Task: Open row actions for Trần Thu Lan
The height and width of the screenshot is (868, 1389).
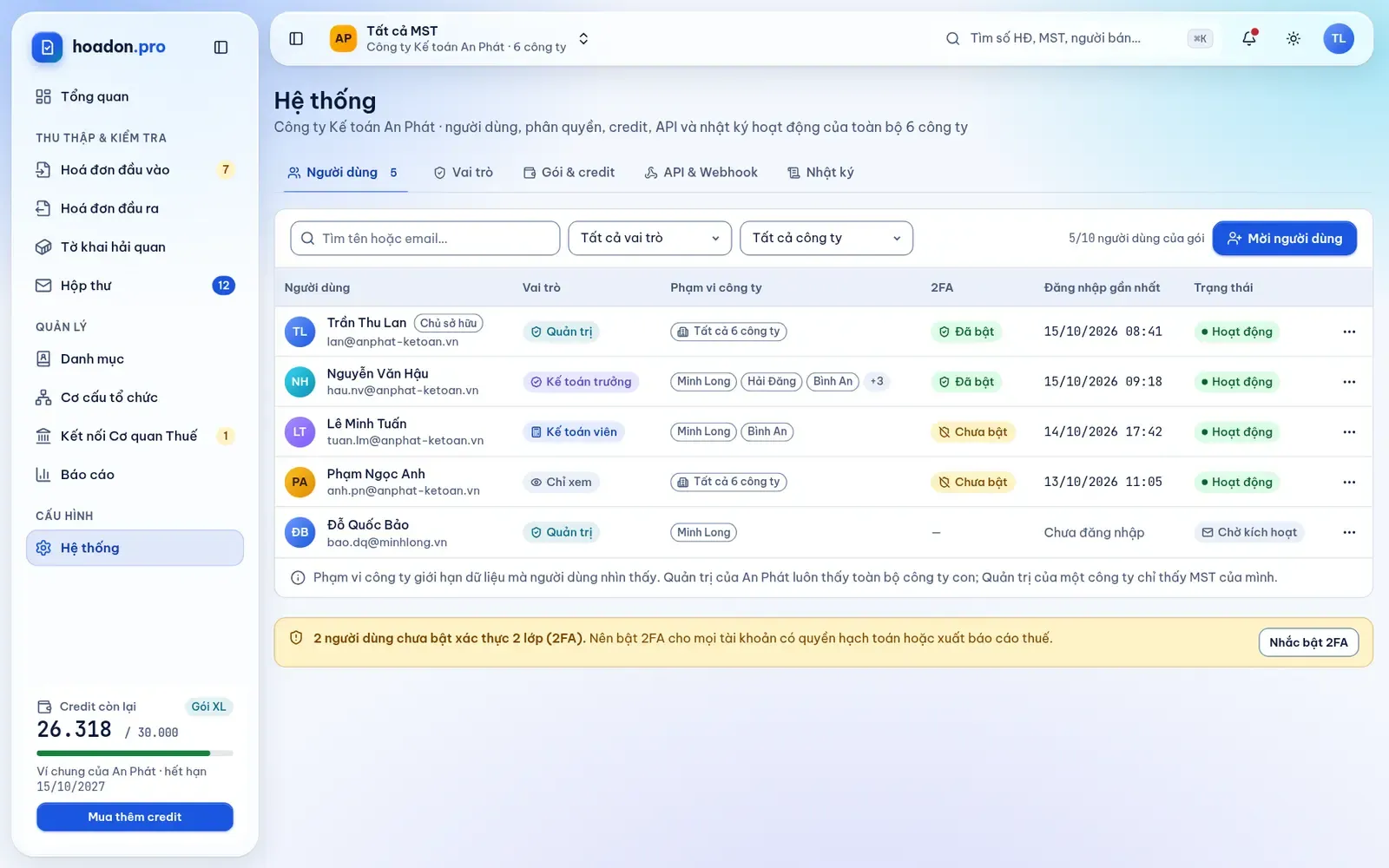Action: [1349, 332]
